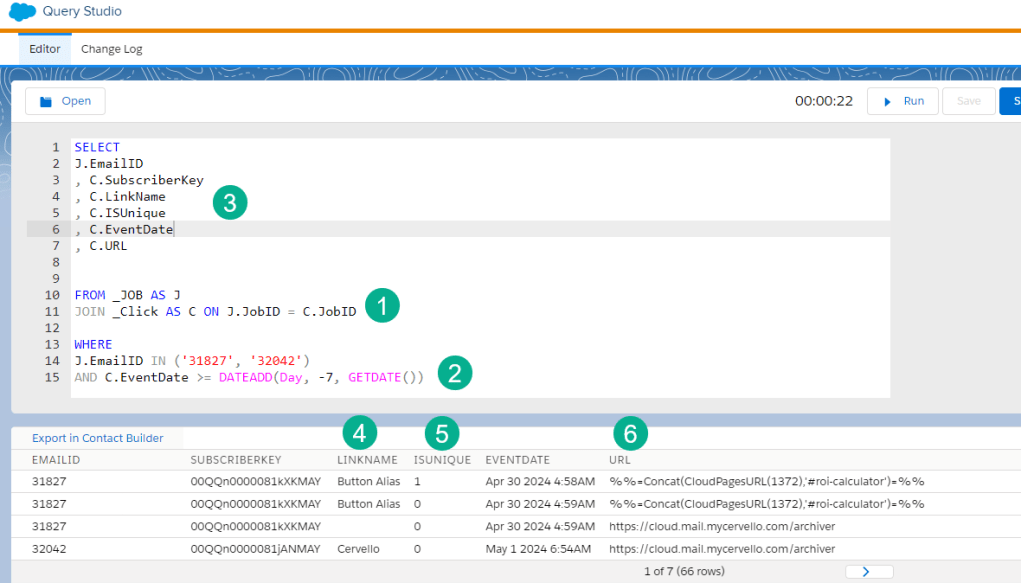Click green callout badge 1 beside the JOIN line
1021x583 pixels.
[381, 306]
